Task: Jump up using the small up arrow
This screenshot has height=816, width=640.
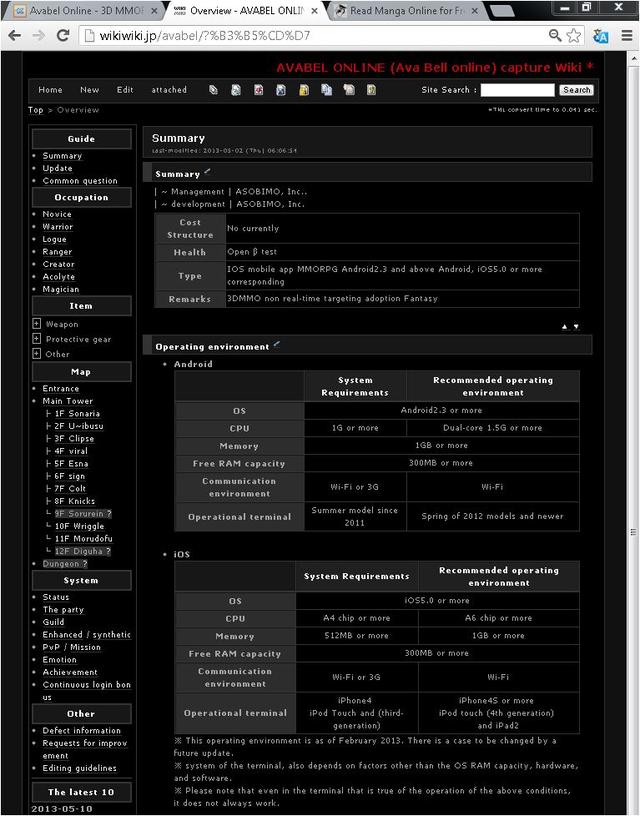Action: 565,327
